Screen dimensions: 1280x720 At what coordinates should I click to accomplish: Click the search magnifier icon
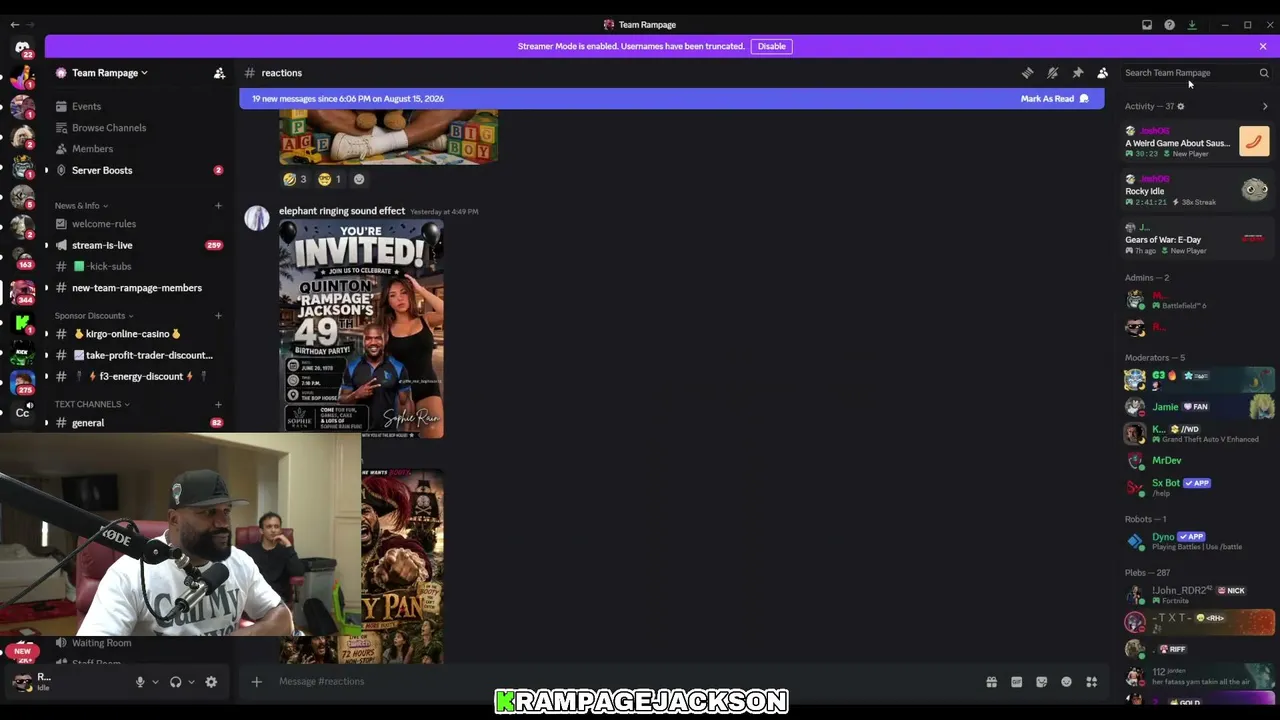pyautogui.click(x=1264, y=73)
